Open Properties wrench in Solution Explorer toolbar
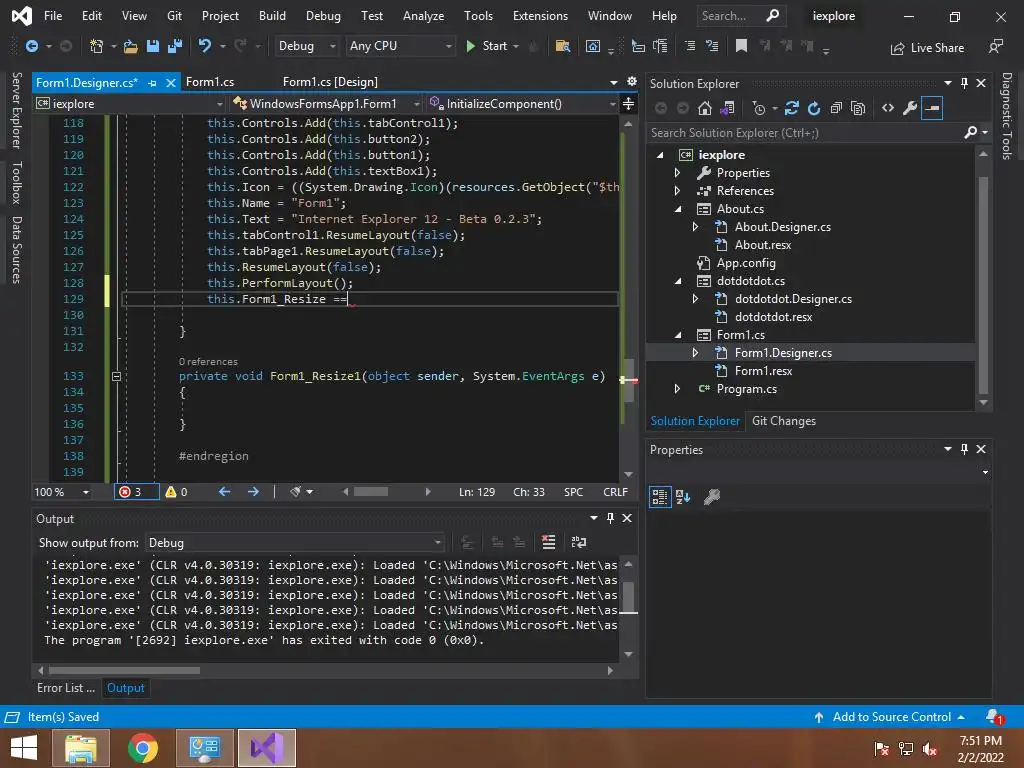 [x=909, y=108]
